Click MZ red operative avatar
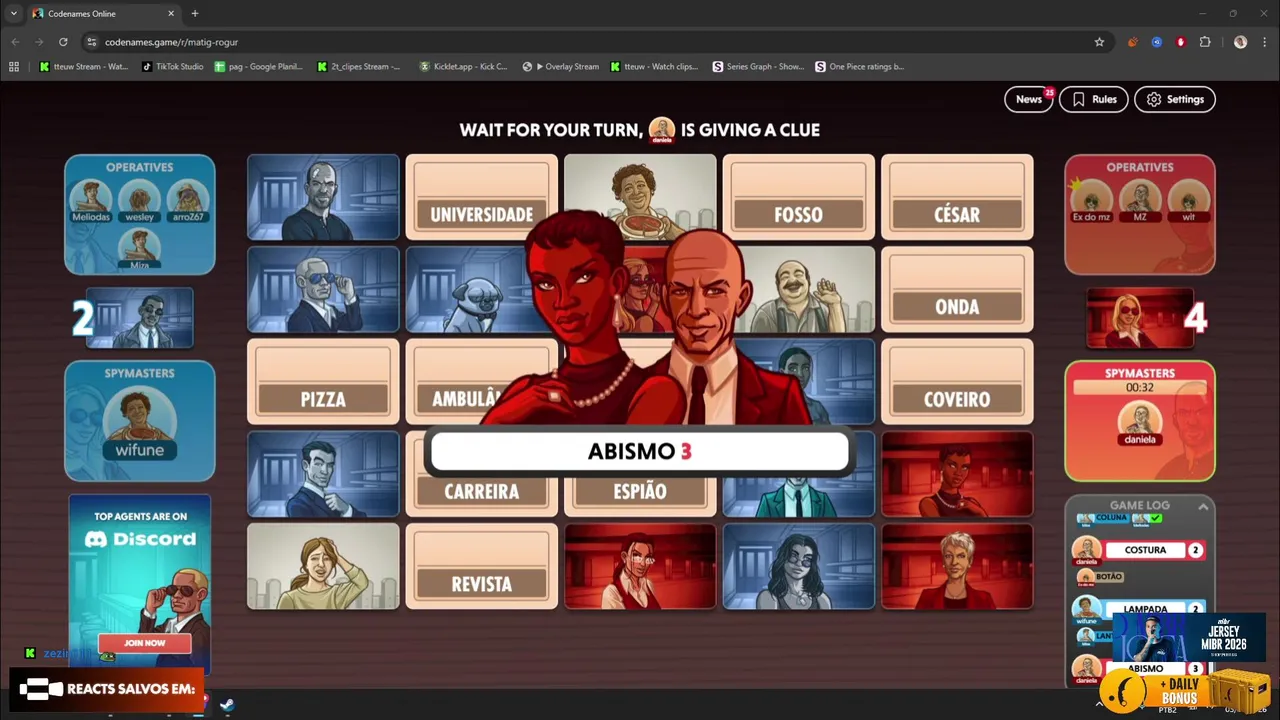 click(1140, 201)
